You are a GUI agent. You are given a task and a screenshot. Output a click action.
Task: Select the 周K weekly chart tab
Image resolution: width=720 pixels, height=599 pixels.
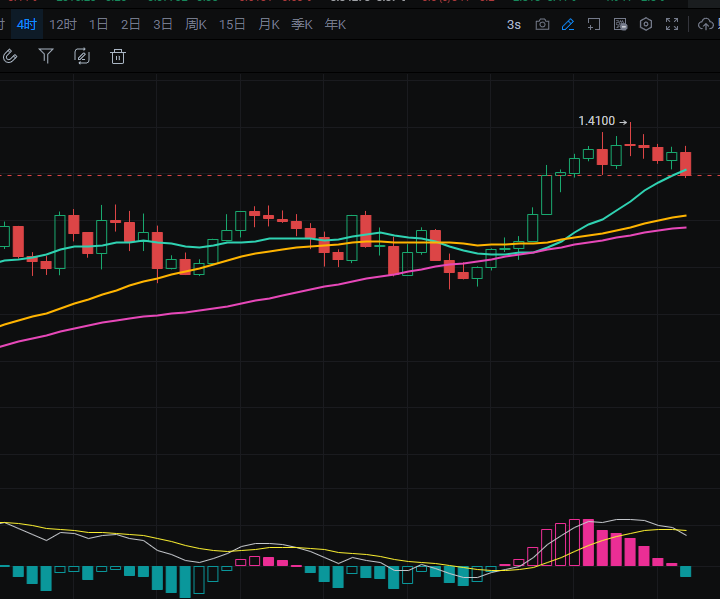coord(196,24)
